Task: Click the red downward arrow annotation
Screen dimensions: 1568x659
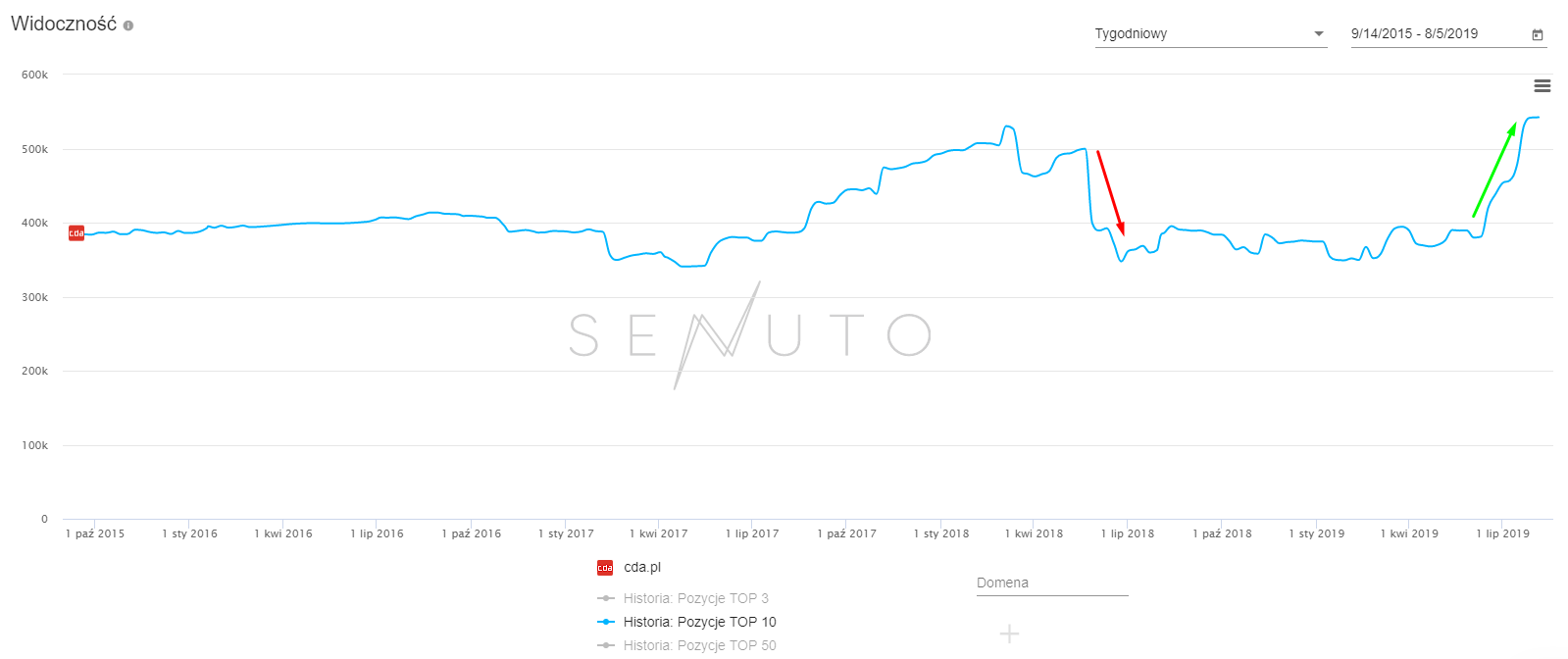Action: click(1110, 192)
